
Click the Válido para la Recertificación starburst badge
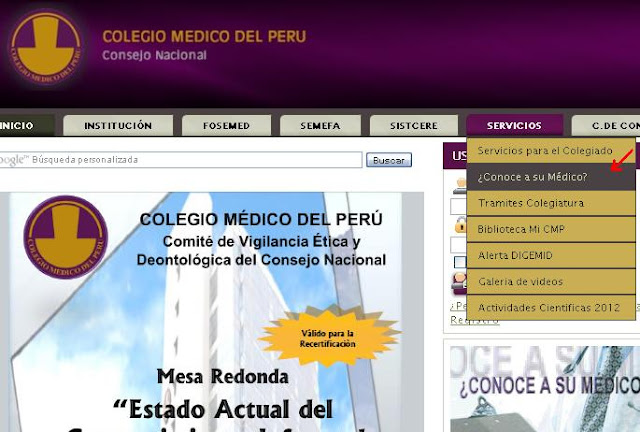tap(328, 338)
